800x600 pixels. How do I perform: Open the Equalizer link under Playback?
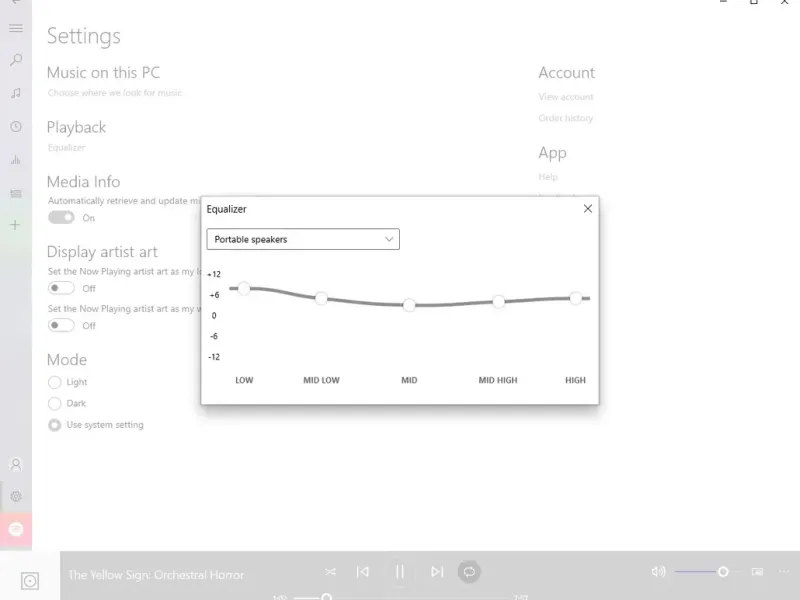[66, 147]
